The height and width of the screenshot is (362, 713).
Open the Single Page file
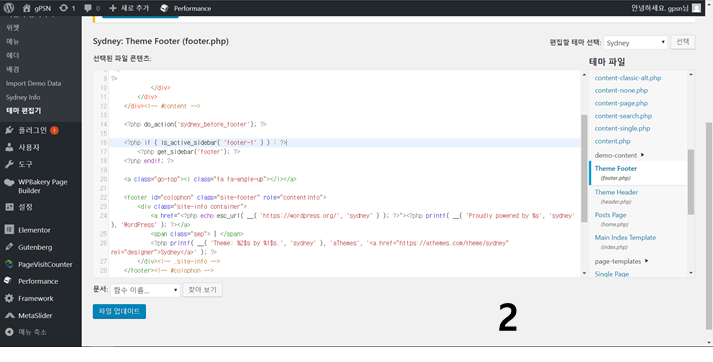[x=612, y=274]
